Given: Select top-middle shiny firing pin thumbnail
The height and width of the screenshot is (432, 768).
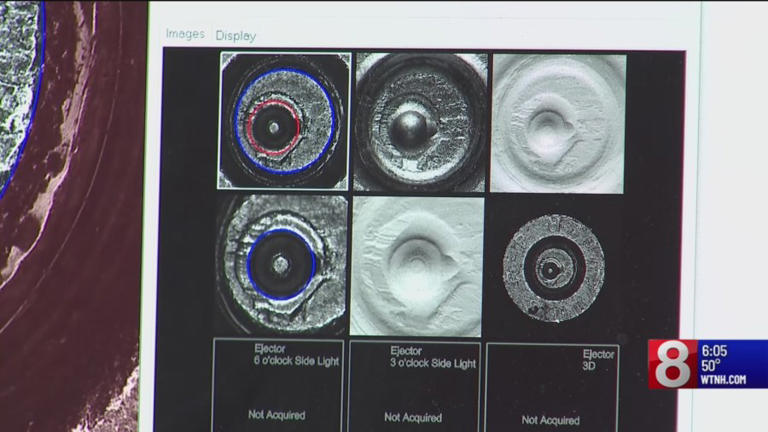Looking at the screenshot, I should click(x=420, y=122).
